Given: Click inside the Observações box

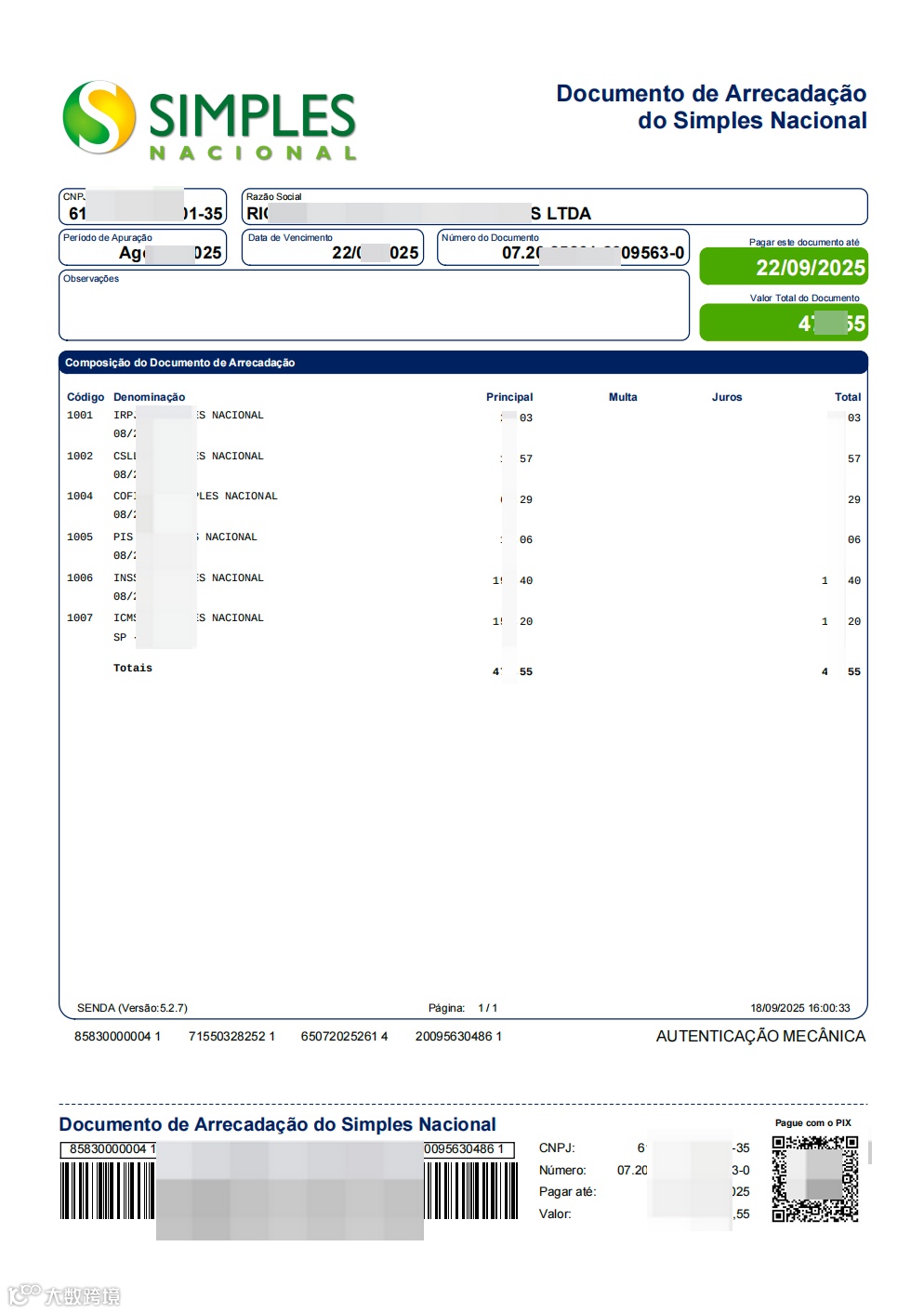Looking at the screenshot, I should 374,305.
